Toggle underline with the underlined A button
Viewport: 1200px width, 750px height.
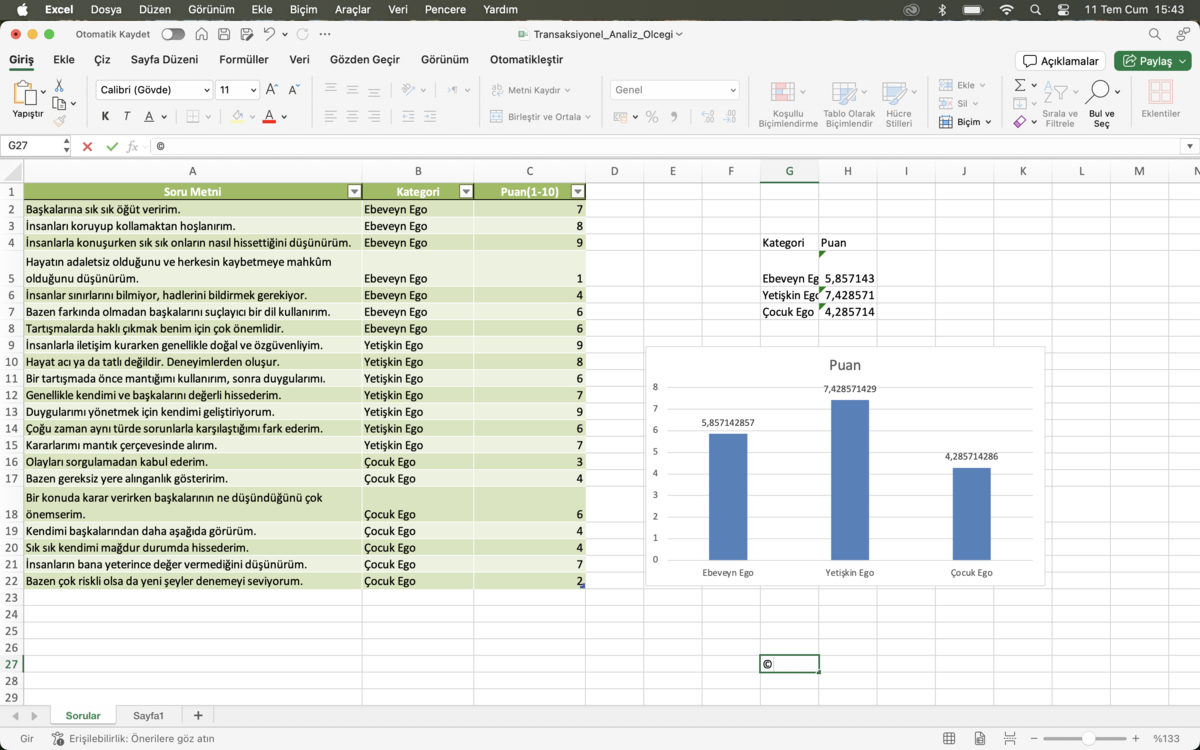coord(149,117)
